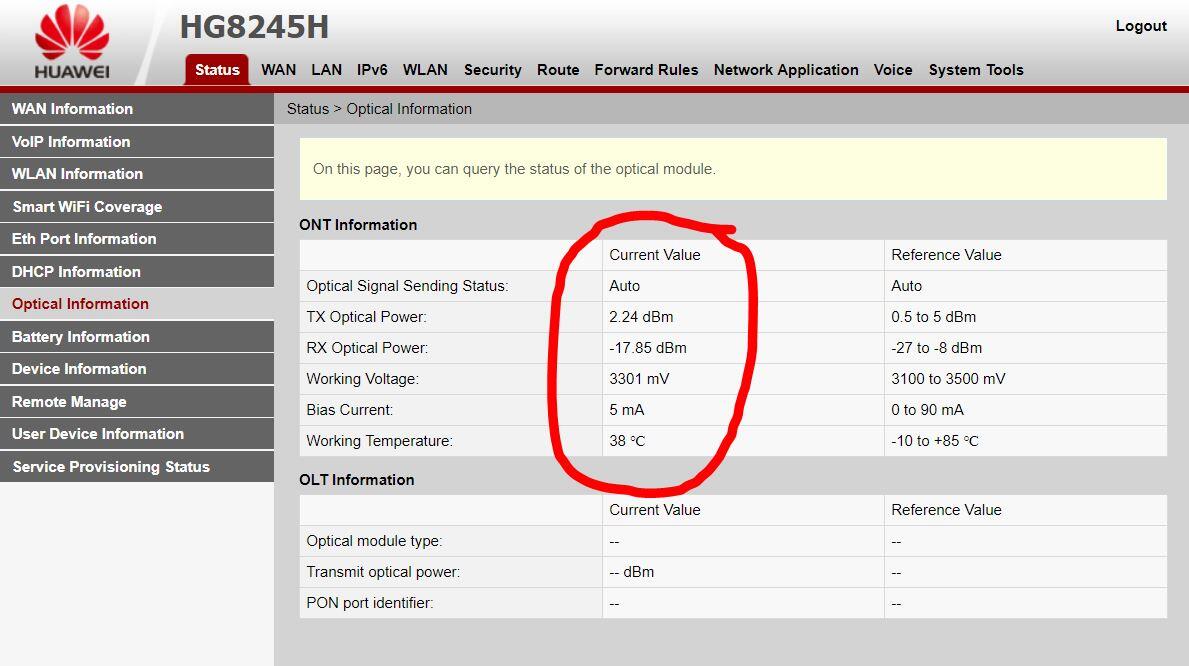Select the bias value 5 mA
This screenshot has width=1189, height=666.
point(626,410)
